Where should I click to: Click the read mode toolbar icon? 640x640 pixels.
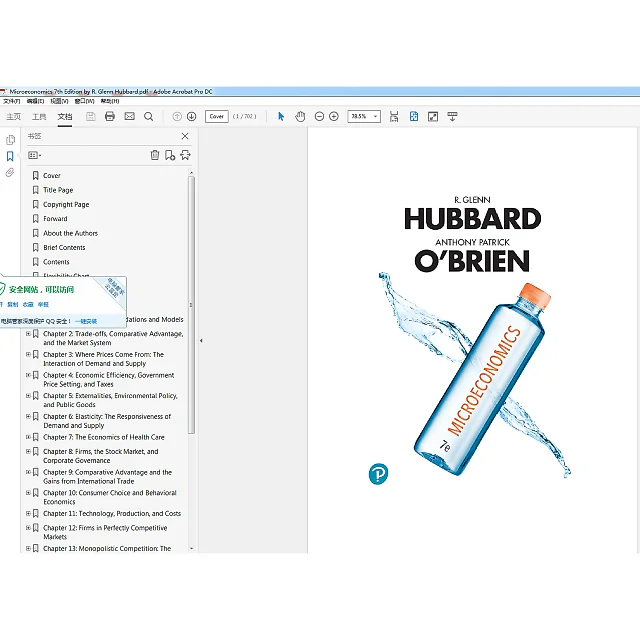tap(452, 117)
